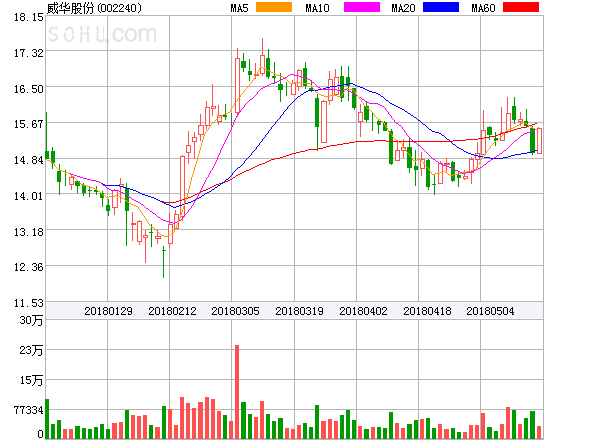This screenshot has height=440, width=600.
Task: Click the 18.15 price axis label
Action: coord(29,17)
